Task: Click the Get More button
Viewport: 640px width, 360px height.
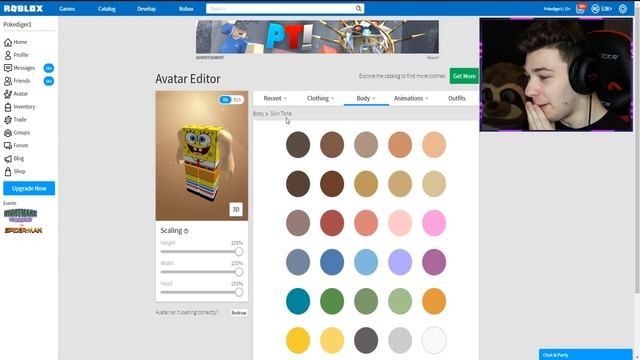Action: (464, 76)
